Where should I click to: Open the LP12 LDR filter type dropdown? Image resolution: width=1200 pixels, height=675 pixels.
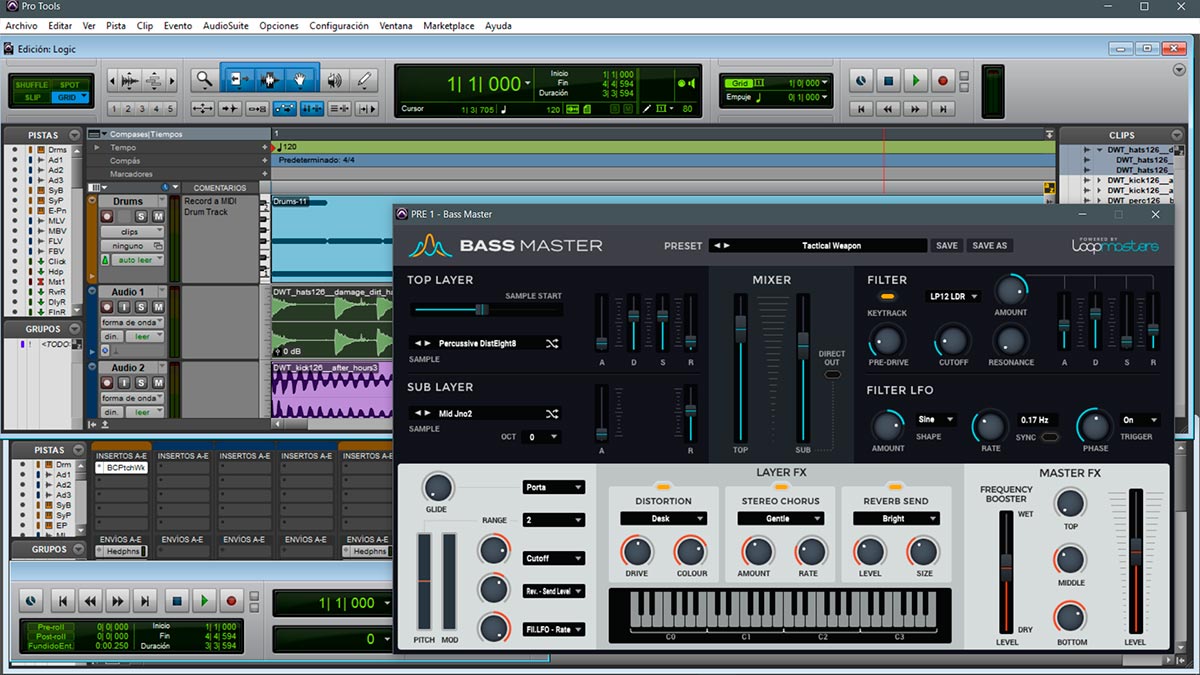tap(953, 297)
